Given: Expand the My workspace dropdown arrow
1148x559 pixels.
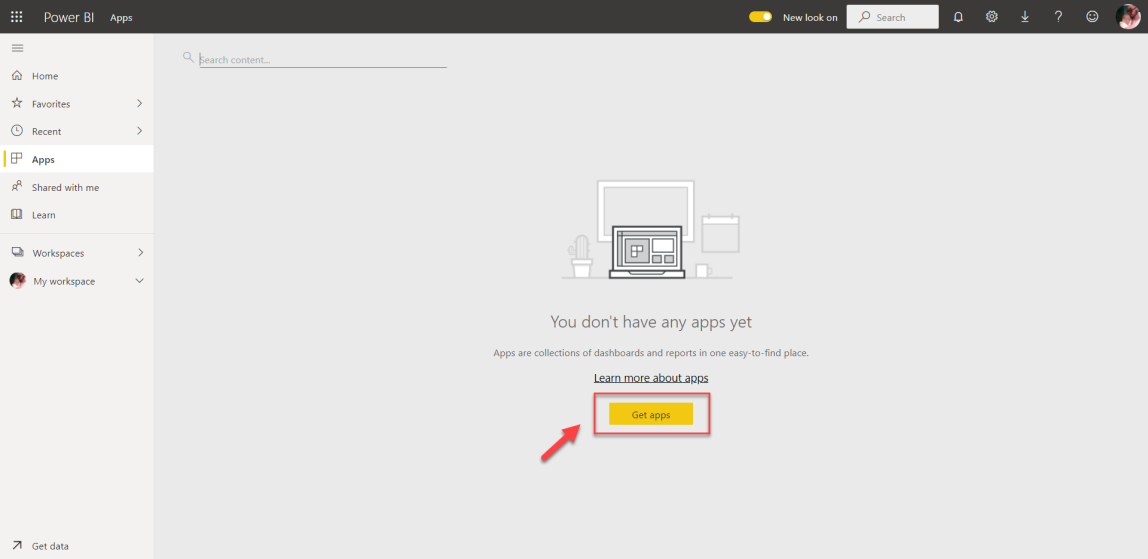Looking at the screenshot, I should click(x=140, y=281).
